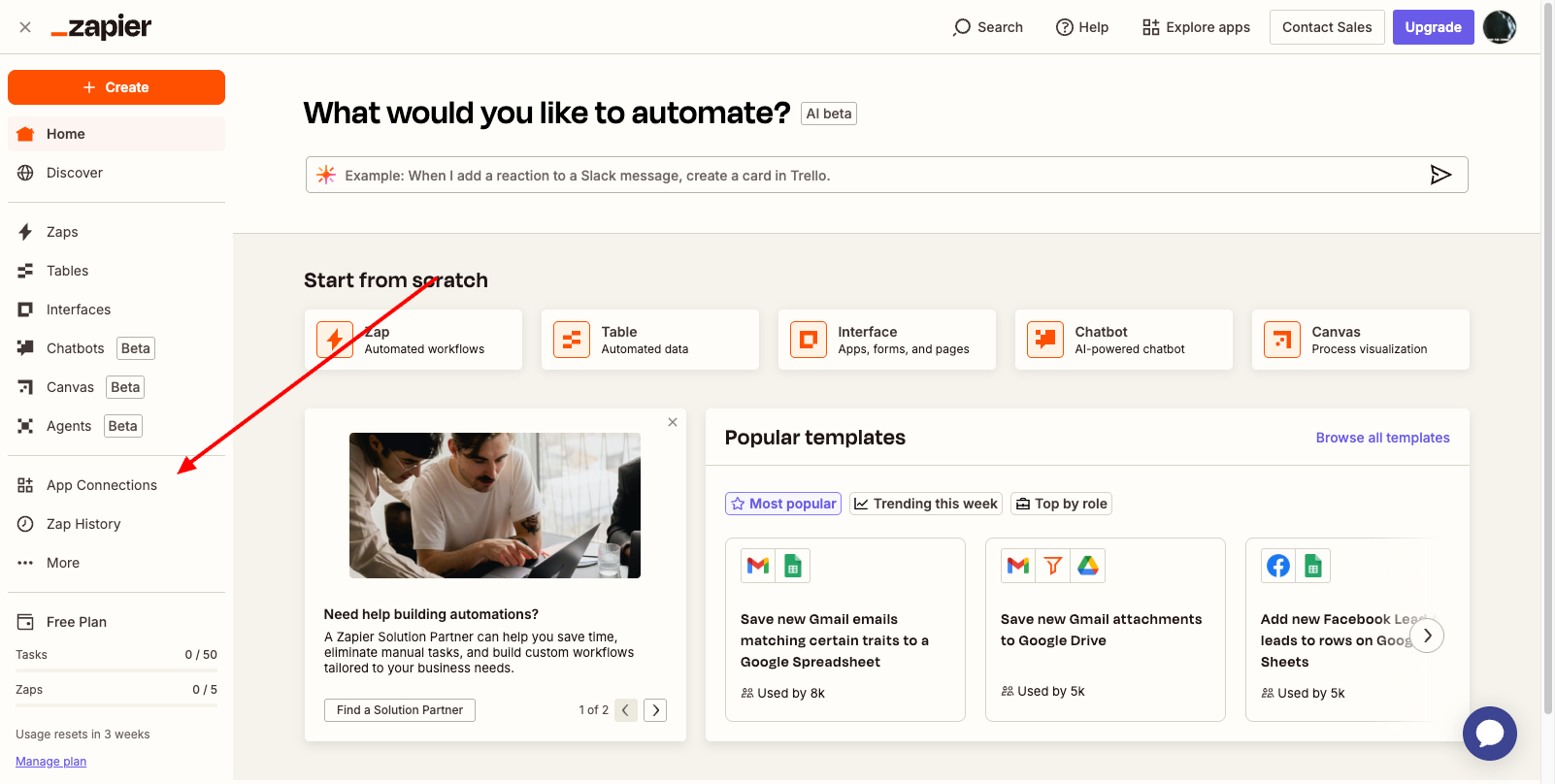Click the Google Sheets icon on third template
Screen dimensions: 1555x784
tap(1313, 566)
